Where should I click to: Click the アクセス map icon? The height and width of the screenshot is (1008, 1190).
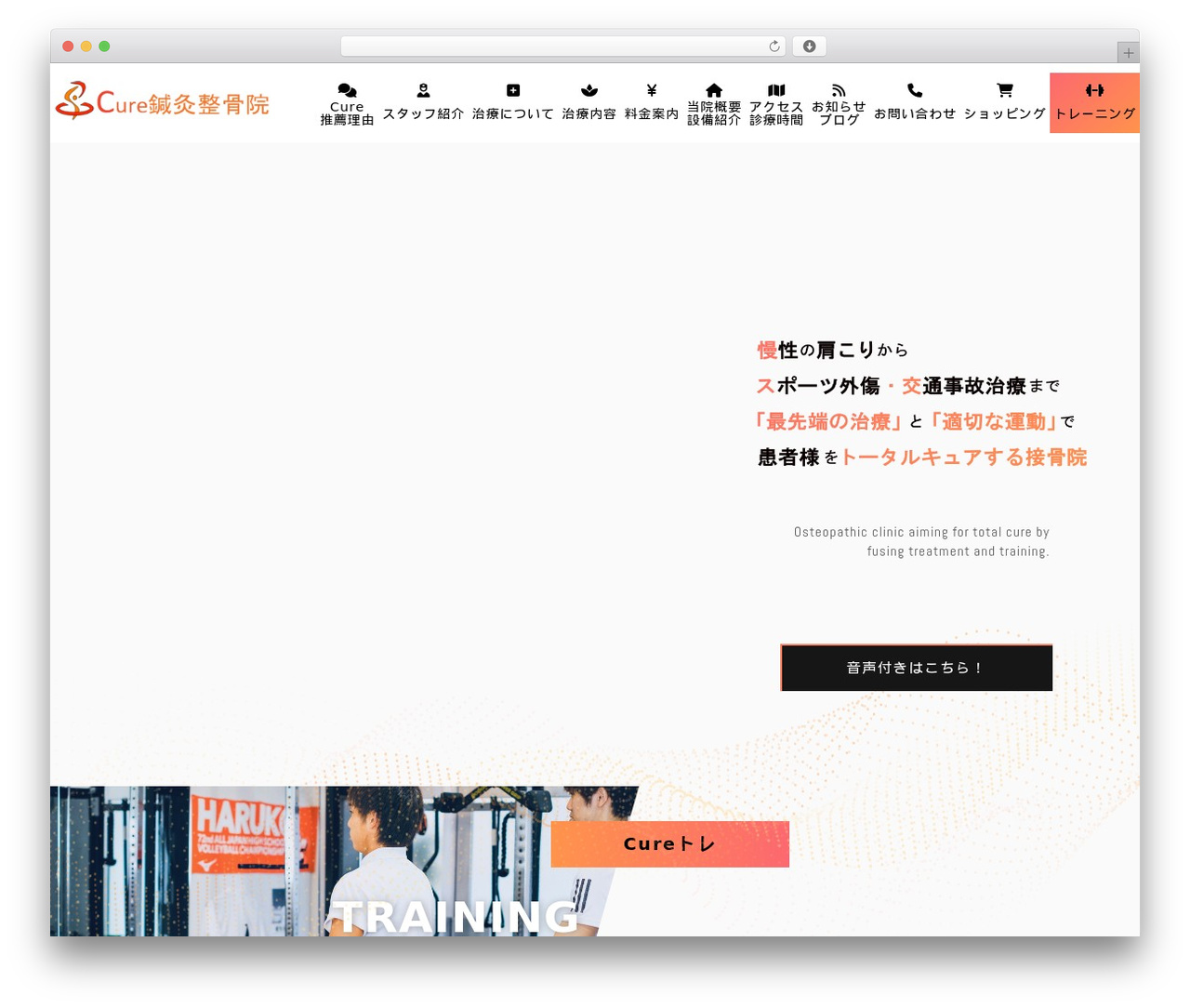pos(776,90)
